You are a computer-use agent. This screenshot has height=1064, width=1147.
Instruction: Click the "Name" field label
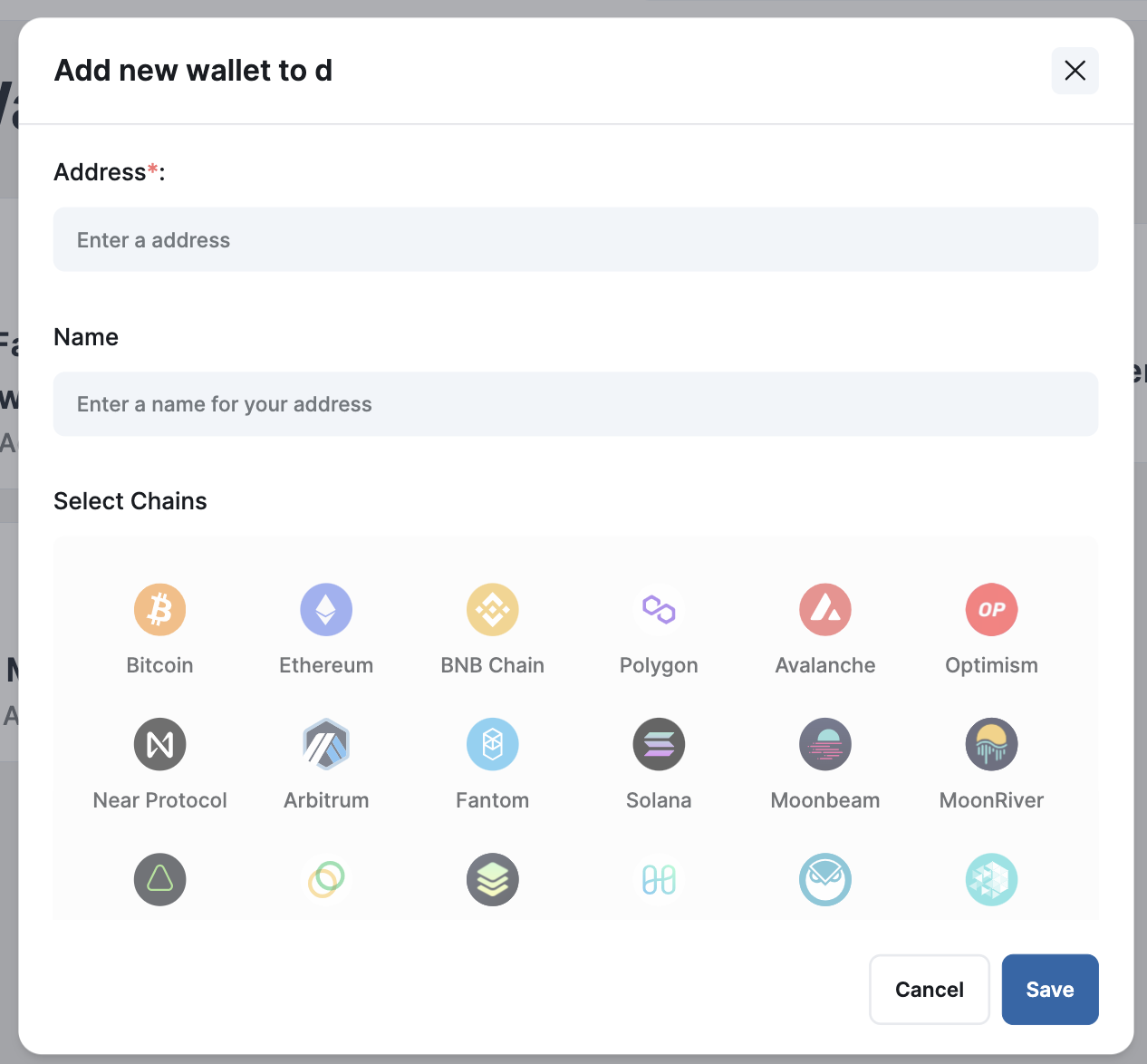coord(86,337)
